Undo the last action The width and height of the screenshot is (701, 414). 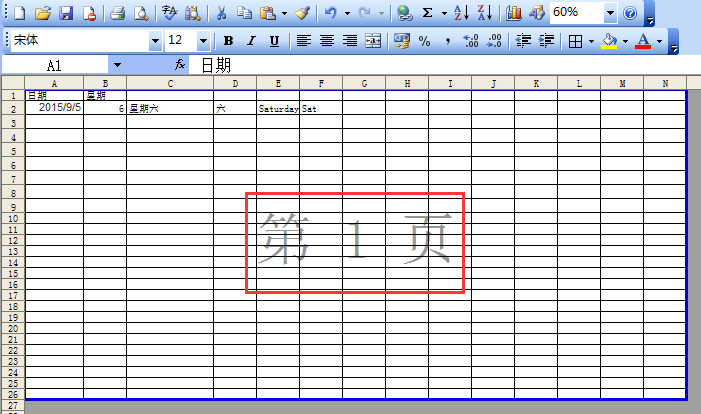(x=331, y=13)
